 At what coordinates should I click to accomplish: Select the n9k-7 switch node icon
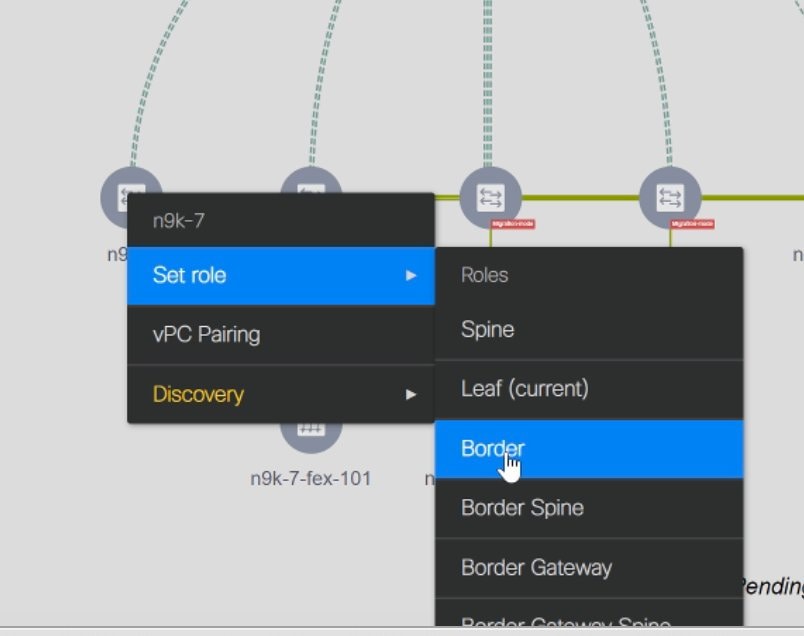click(x=115, y=195)
